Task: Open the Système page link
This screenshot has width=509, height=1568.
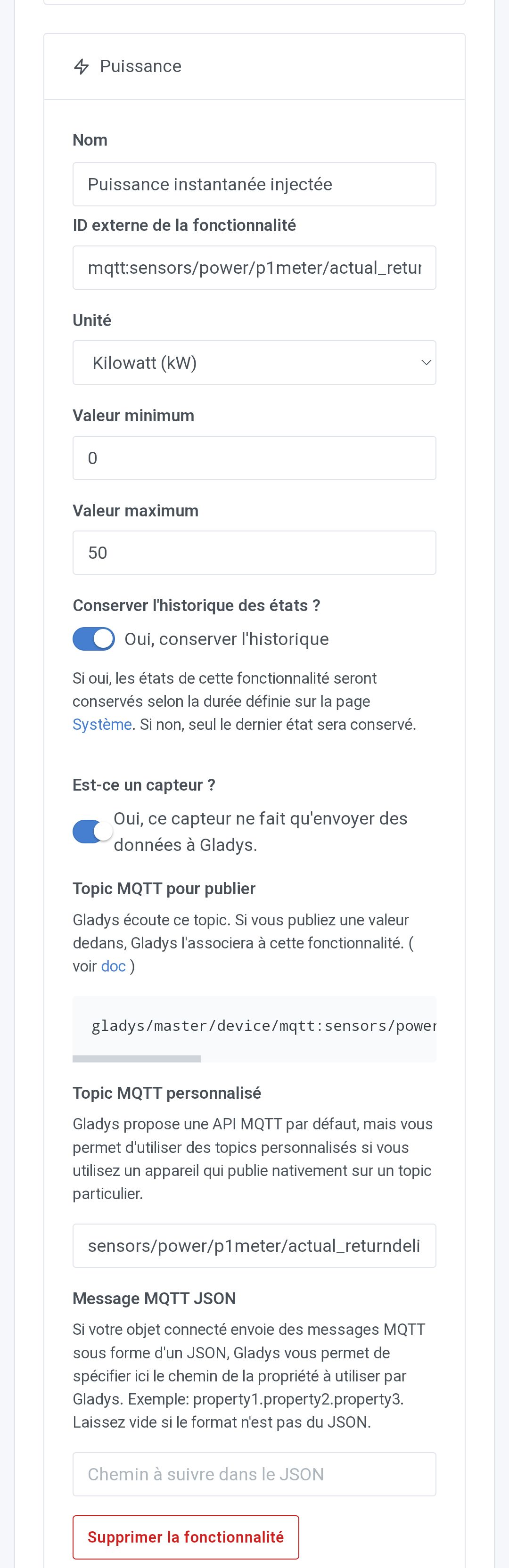Action: tap(102, 724)
